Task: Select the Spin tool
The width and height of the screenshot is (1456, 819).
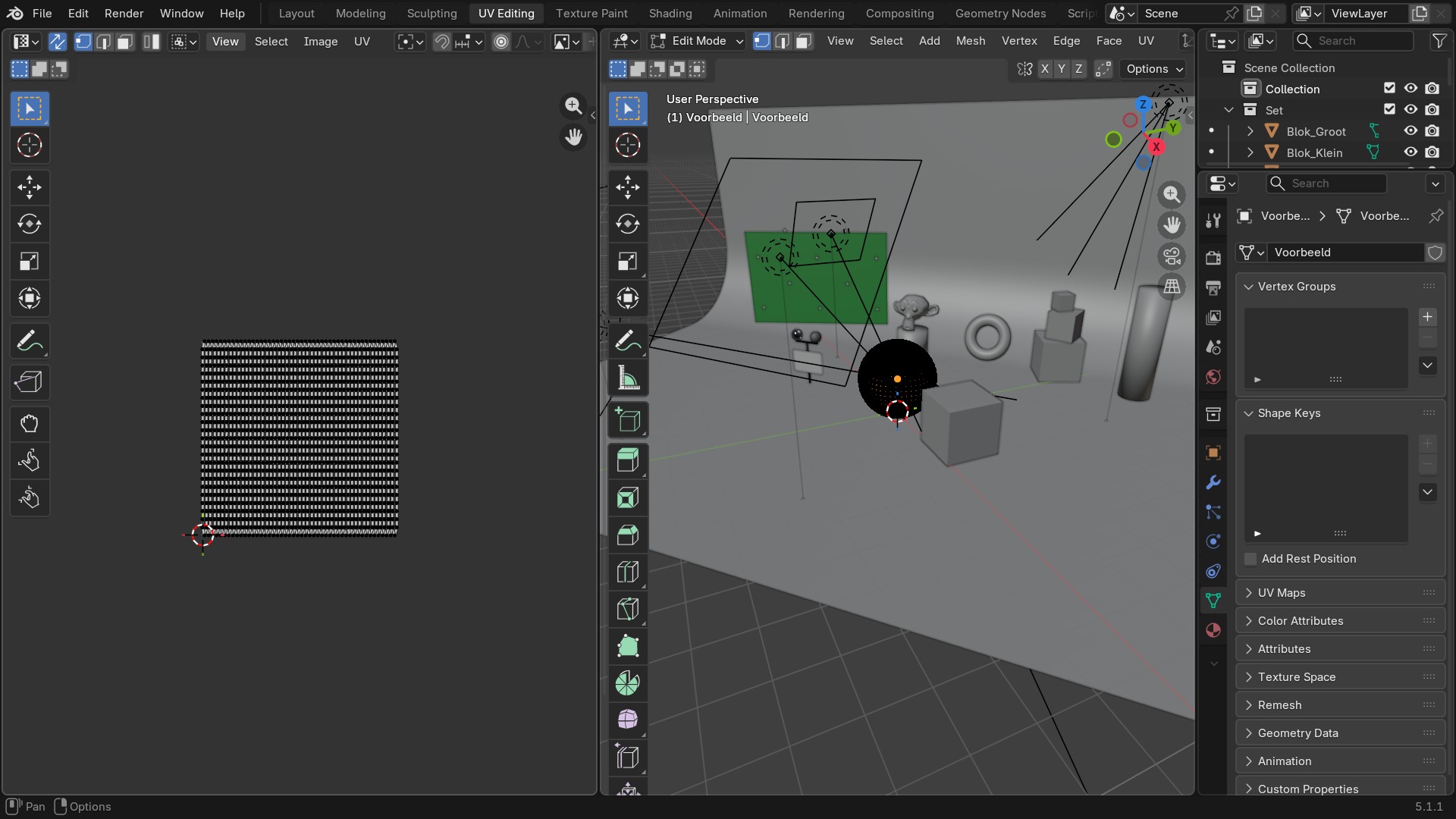Action: coord(628,683)
